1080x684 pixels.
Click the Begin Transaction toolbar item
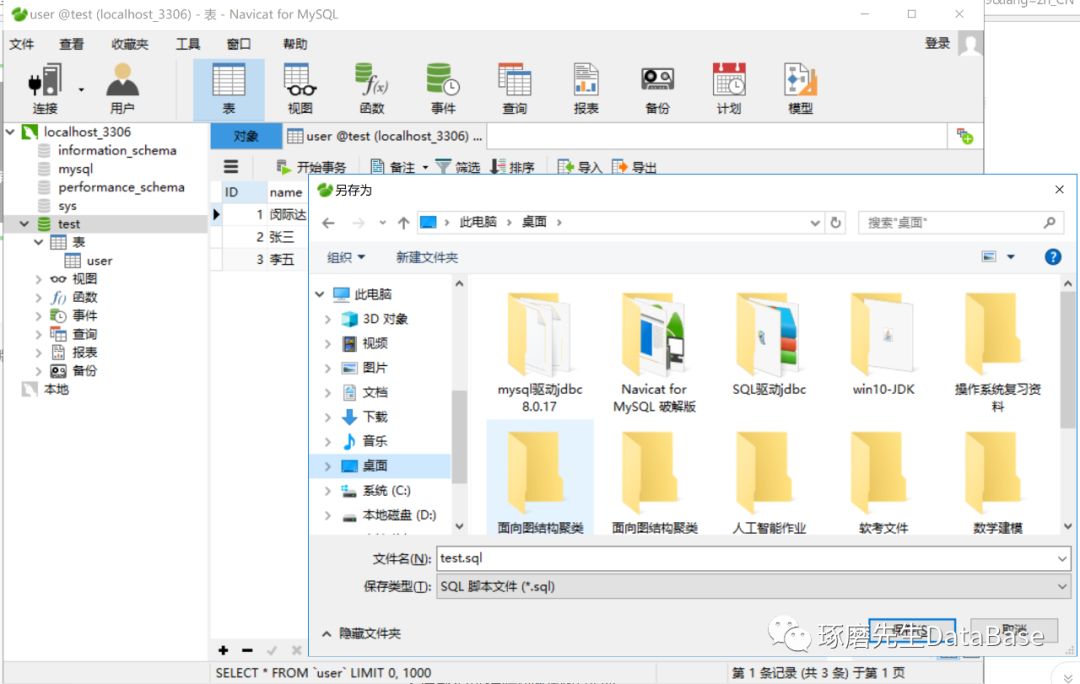click(311, 167)
